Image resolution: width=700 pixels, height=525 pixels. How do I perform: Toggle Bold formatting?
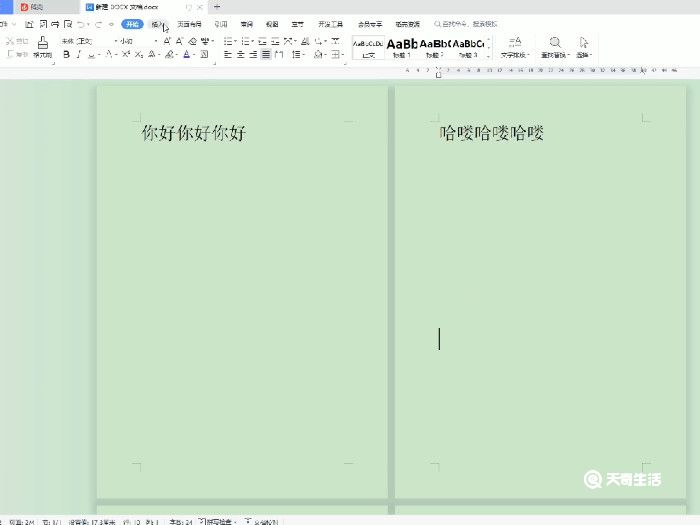point(67,54)
